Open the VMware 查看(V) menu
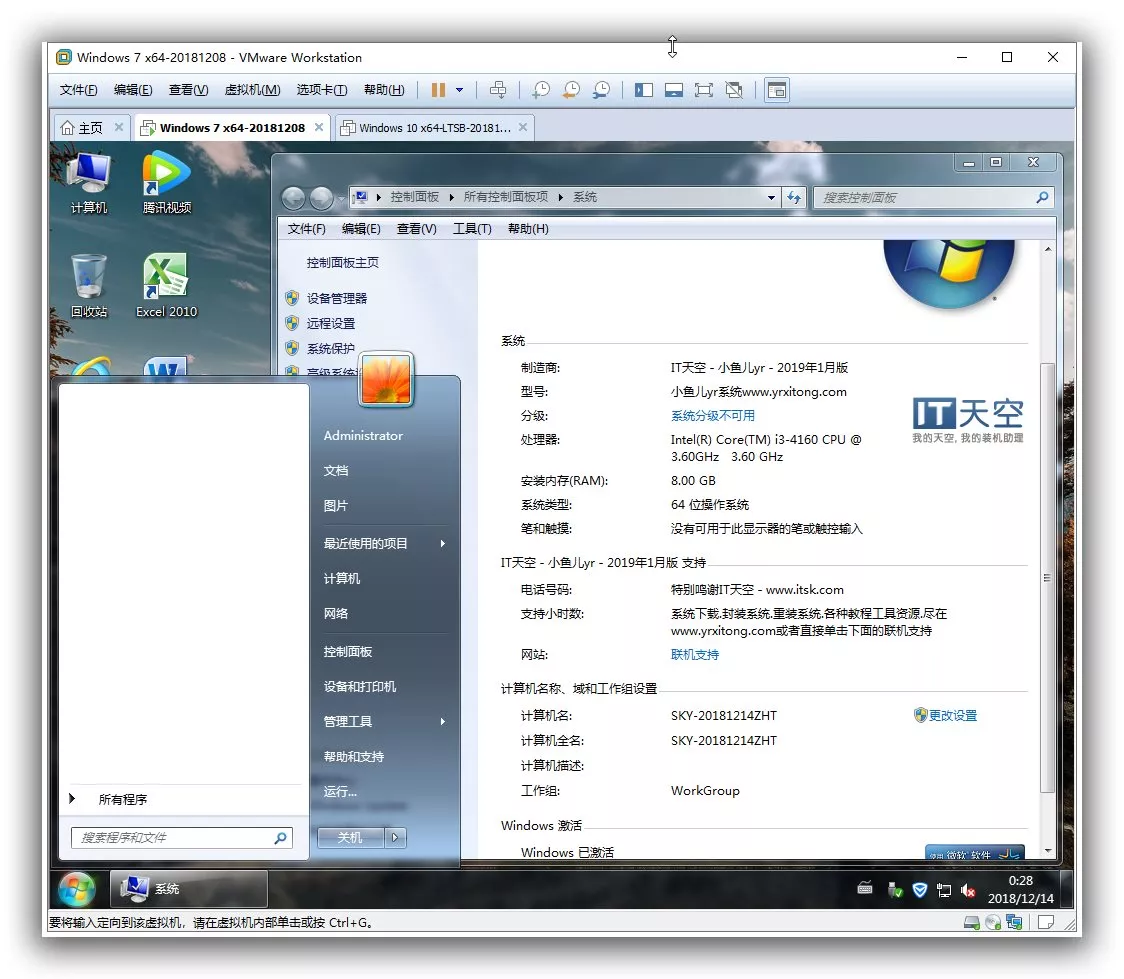Viewport: 1124px width, 979px height. click(188, 90)
